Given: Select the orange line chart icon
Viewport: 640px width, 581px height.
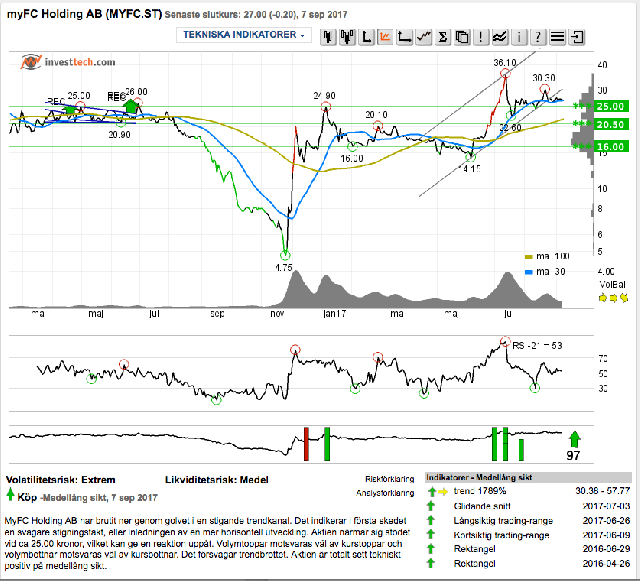Looking at the screenshot, I should coord(385,37).
